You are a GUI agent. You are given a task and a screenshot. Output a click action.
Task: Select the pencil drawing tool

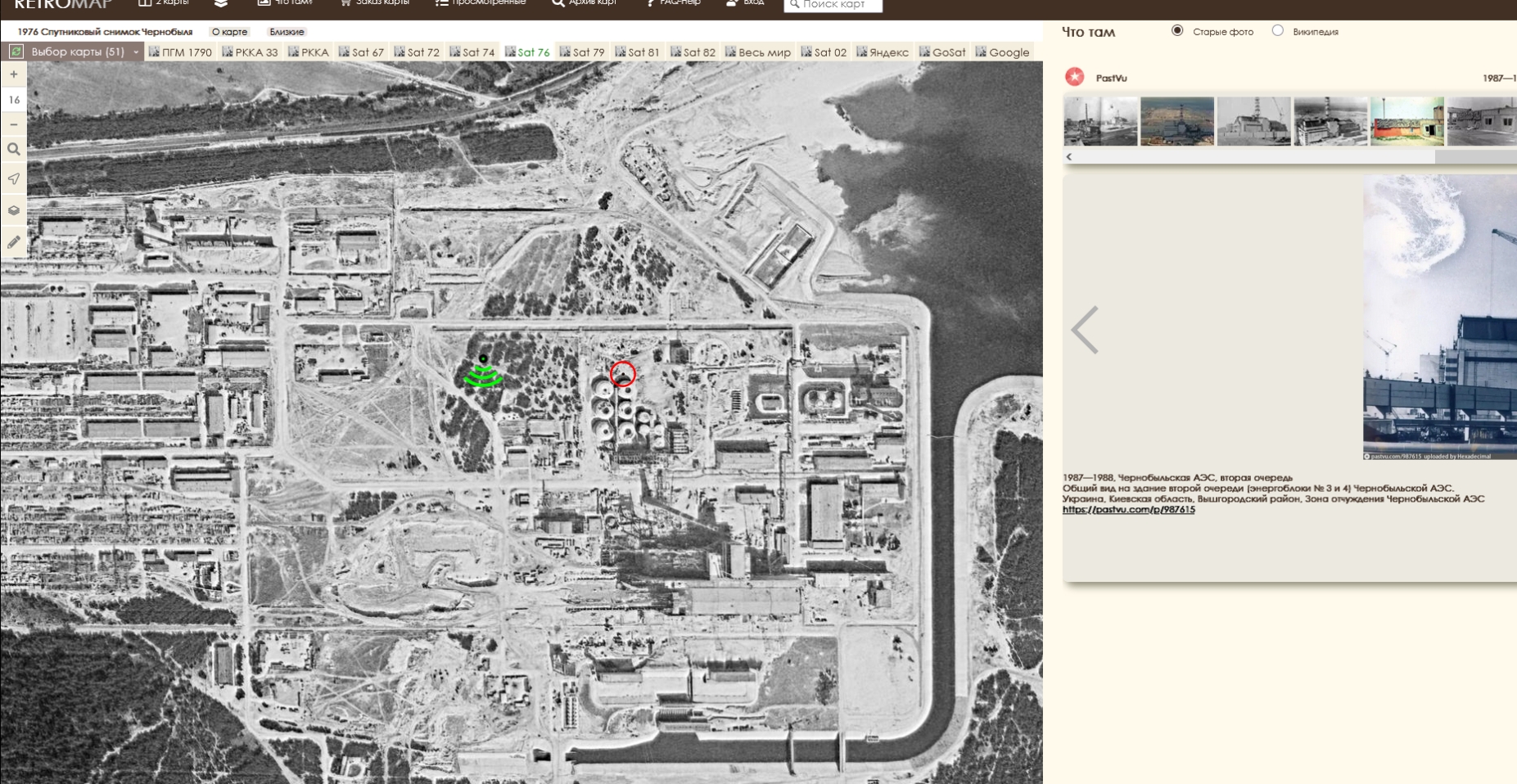click(14, 242)
